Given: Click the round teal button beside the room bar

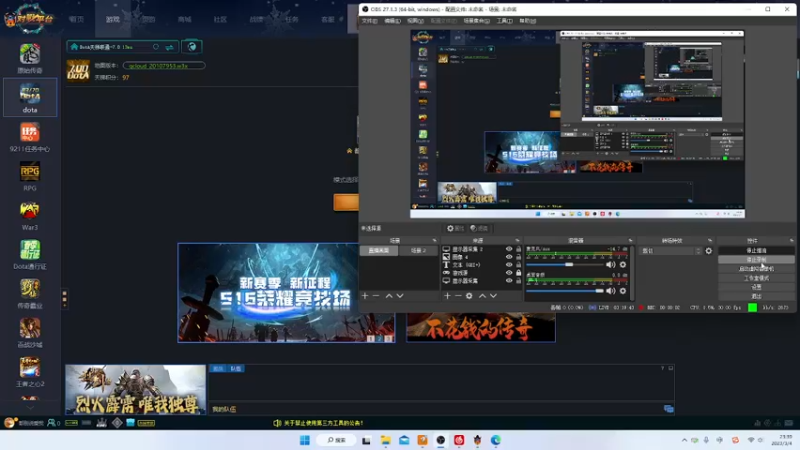Looking at the screenshot, I should tap(192, 47).
